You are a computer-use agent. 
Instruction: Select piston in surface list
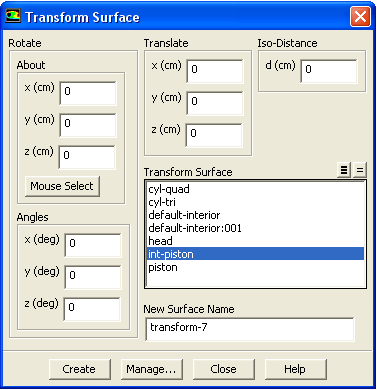pos(256,267)
